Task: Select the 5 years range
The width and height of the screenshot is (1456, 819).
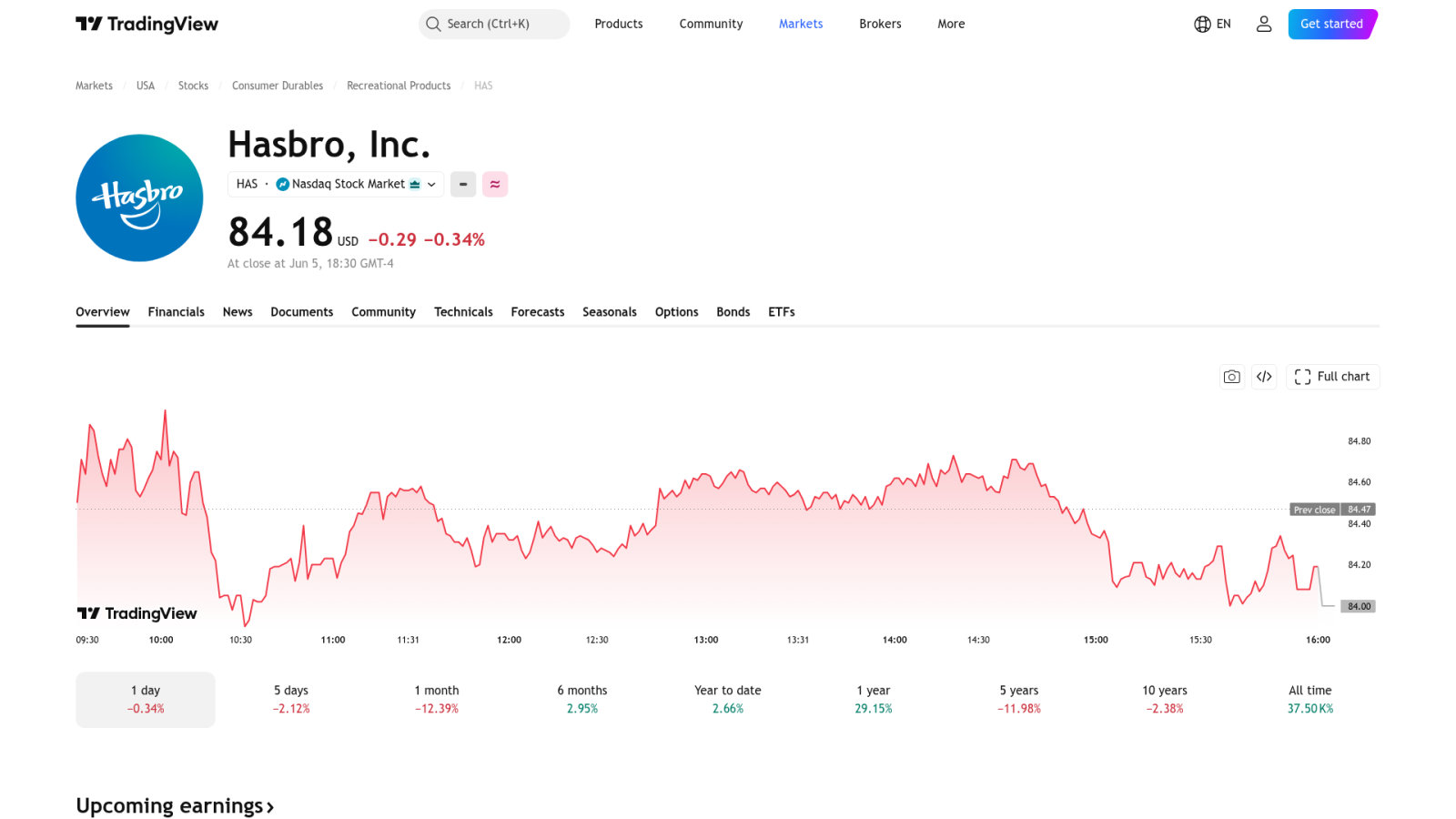Action: coord(1019,700)
